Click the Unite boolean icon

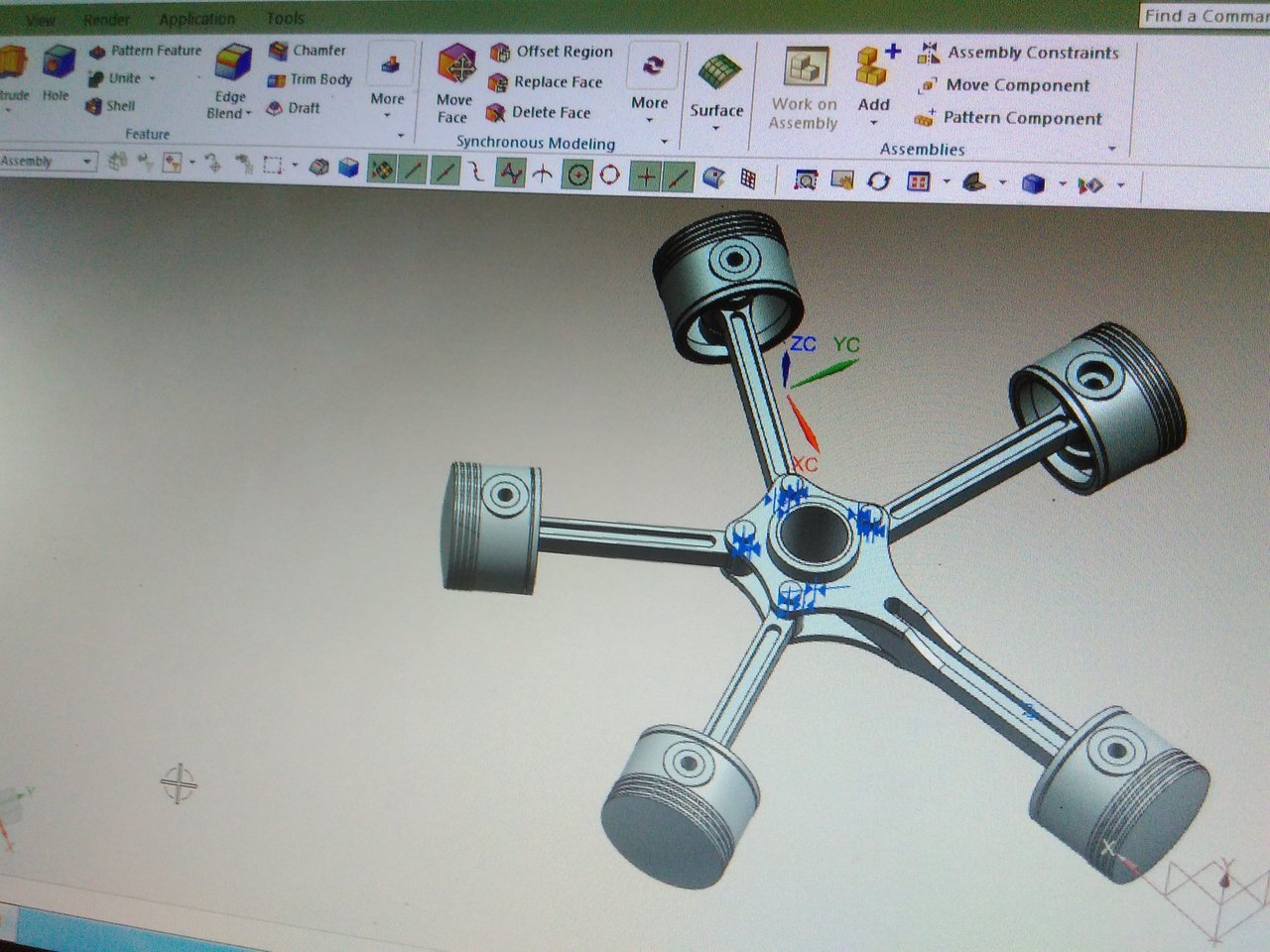(96, 78)
